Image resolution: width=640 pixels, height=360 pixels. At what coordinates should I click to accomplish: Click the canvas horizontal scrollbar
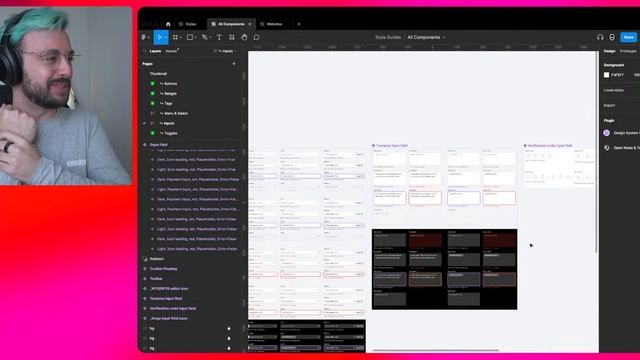pyautogui.click(x=436, y=350)
